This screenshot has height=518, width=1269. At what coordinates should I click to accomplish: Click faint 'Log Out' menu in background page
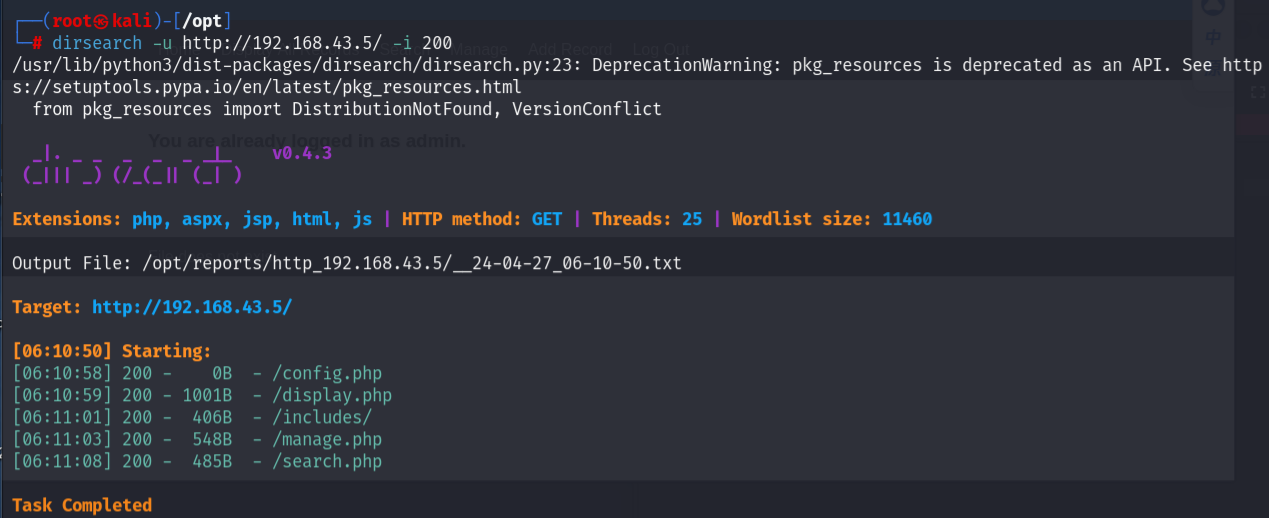tap(661, 49)
